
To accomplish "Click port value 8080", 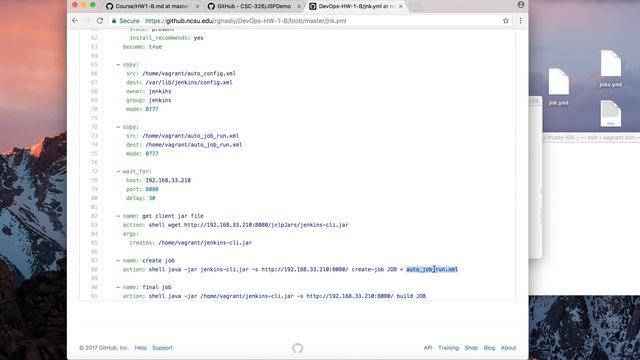I will [x=152, y=189].
